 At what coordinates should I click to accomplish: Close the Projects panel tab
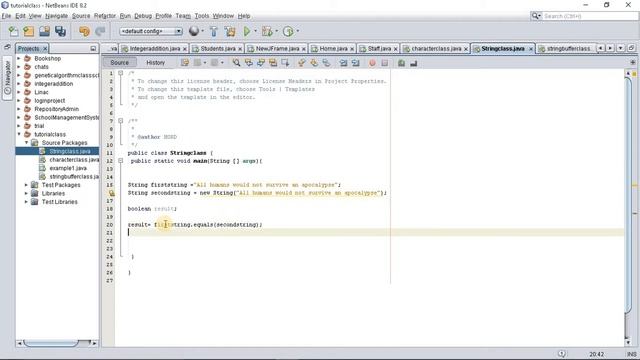click(x=45, y=49)
